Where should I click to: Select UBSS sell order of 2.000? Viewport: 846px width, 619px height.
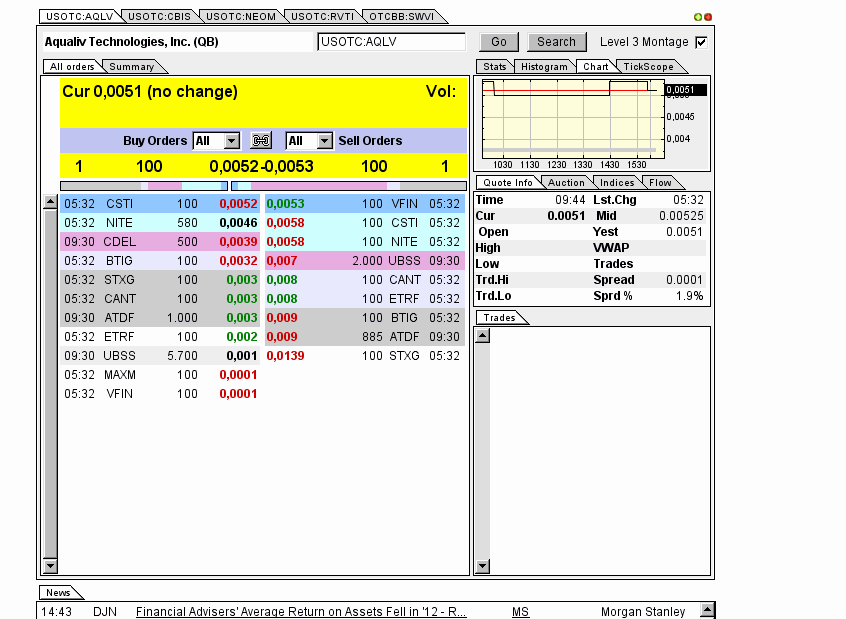point(365,261)
